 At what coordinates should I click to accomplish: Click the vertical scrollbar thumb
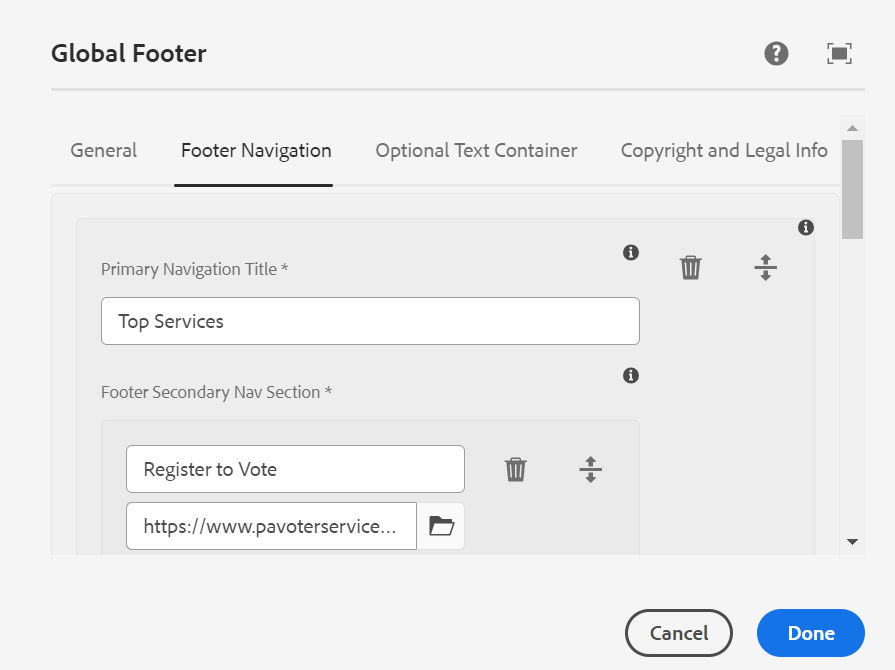[x=852, y=189]
